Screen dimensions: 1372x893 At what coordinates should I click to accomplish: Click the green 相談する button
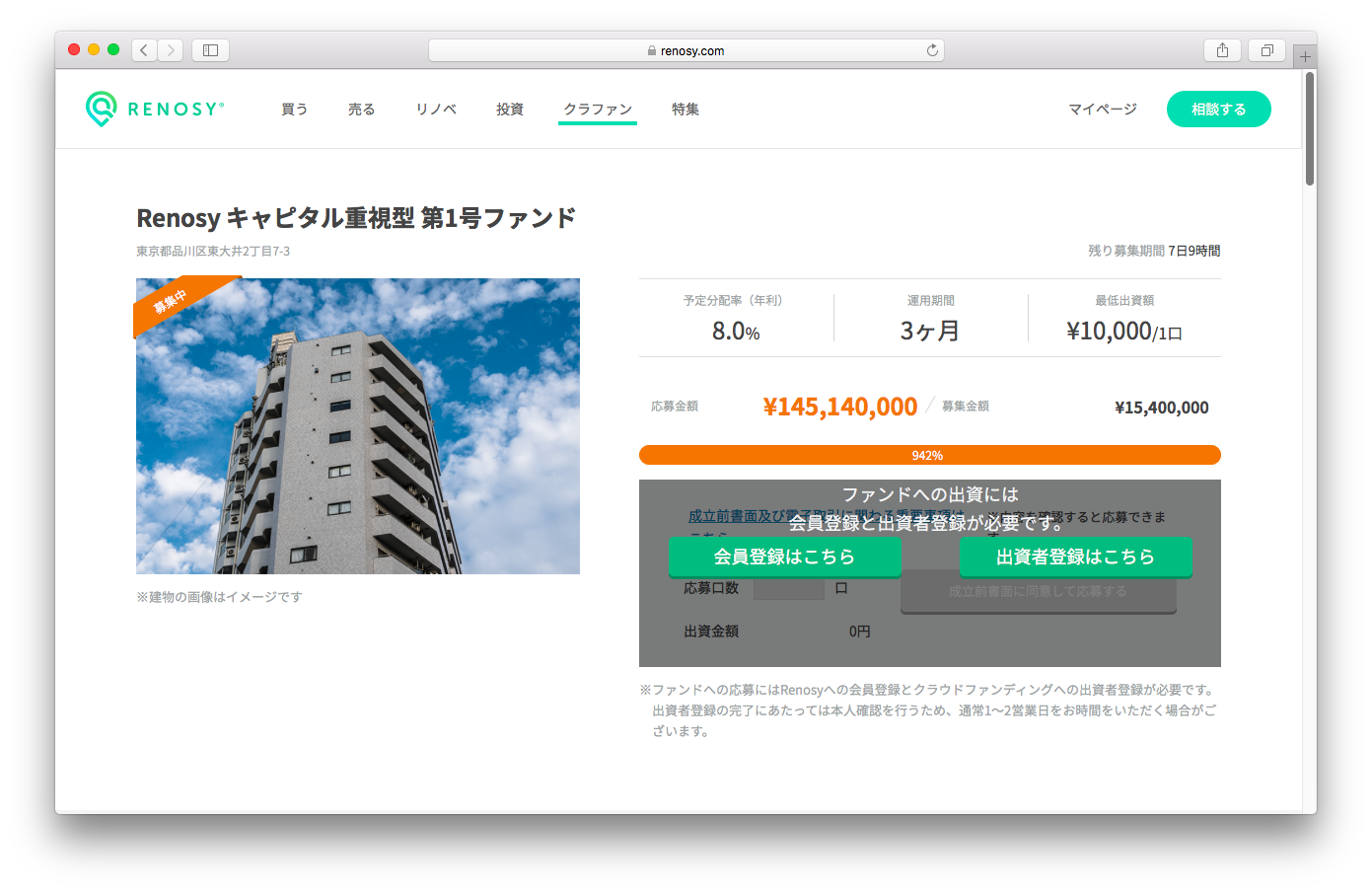(1218, 110)
